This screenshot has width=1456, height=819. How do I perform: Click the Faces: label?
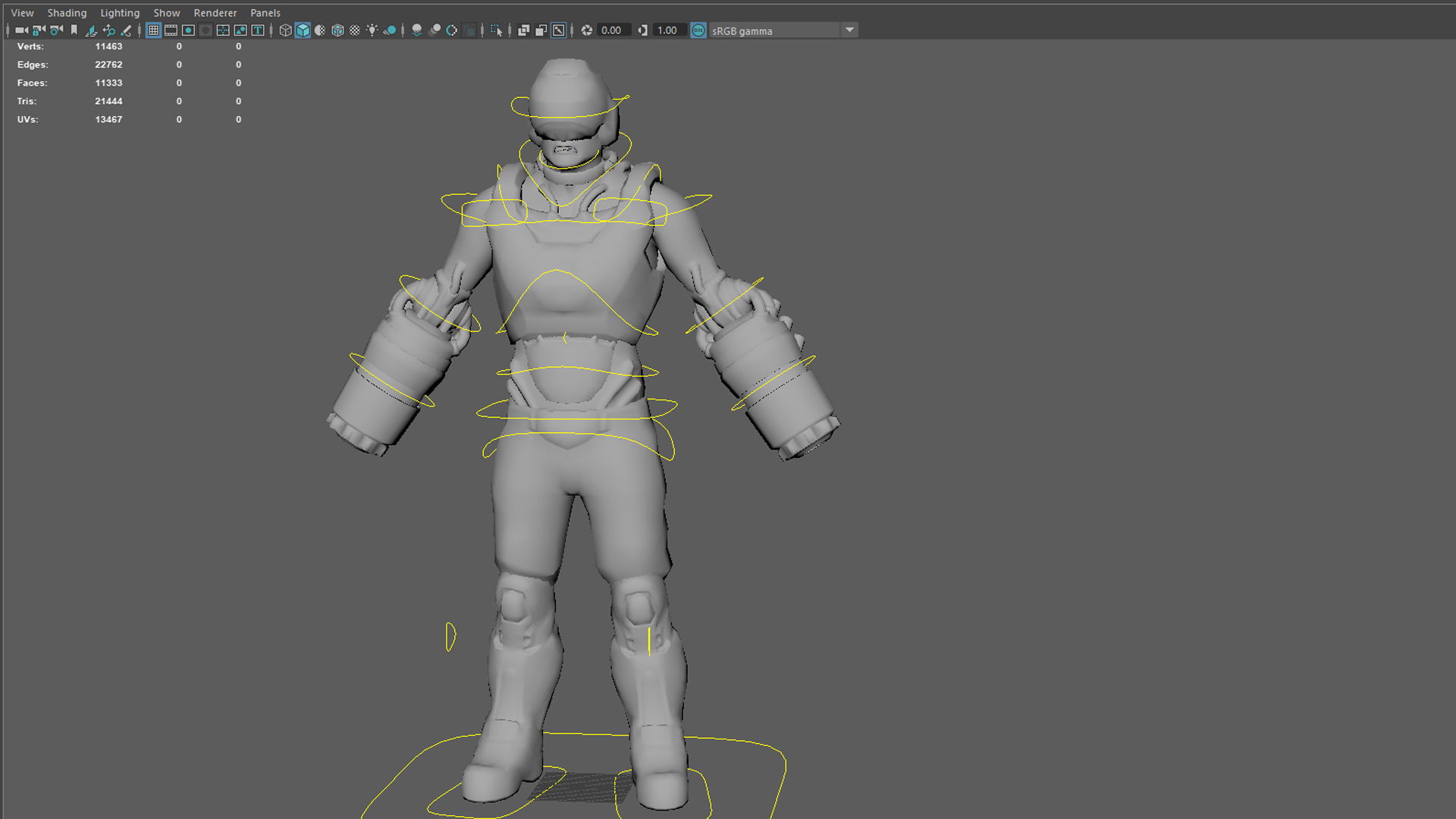[32, 83]
